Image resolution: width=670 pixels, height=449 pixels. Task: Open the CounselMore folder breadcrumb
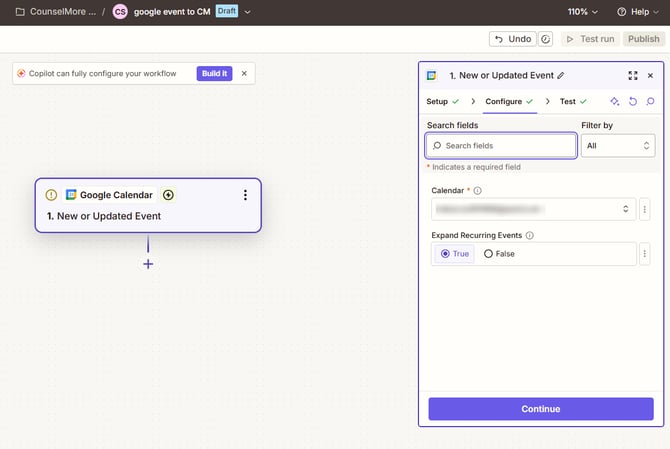pos(56,12)
